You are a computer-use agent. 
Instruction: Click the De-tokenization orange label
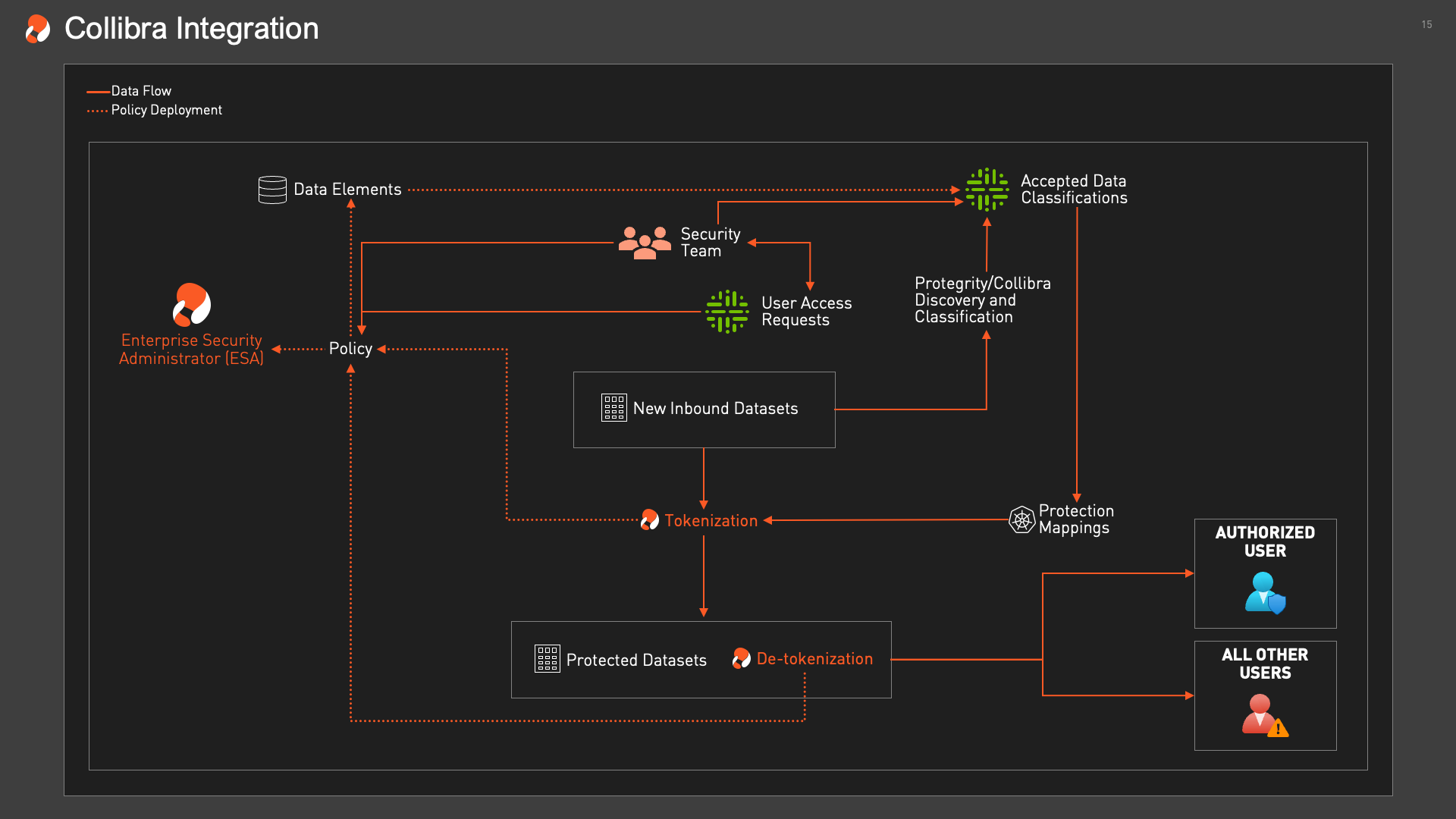click(814, 659)
